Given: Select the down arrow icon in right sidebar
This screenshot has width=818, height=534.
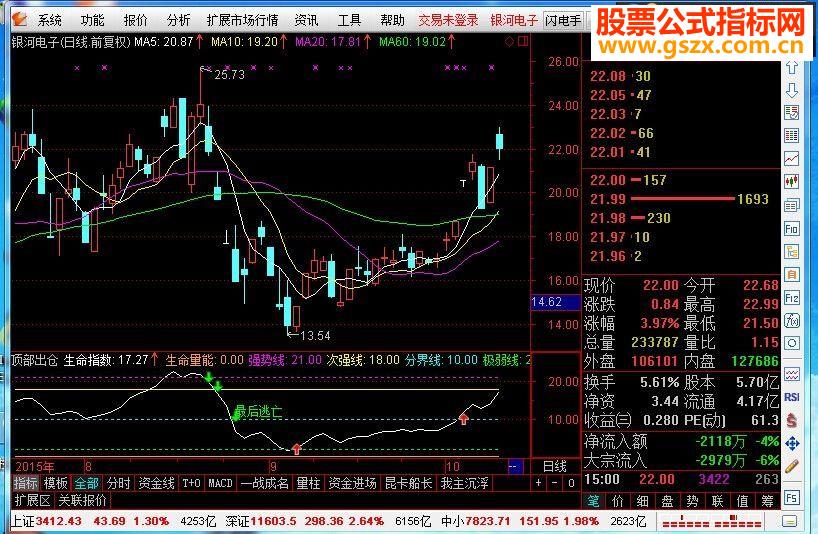Looking at the screenshot, I should (792, 90).
